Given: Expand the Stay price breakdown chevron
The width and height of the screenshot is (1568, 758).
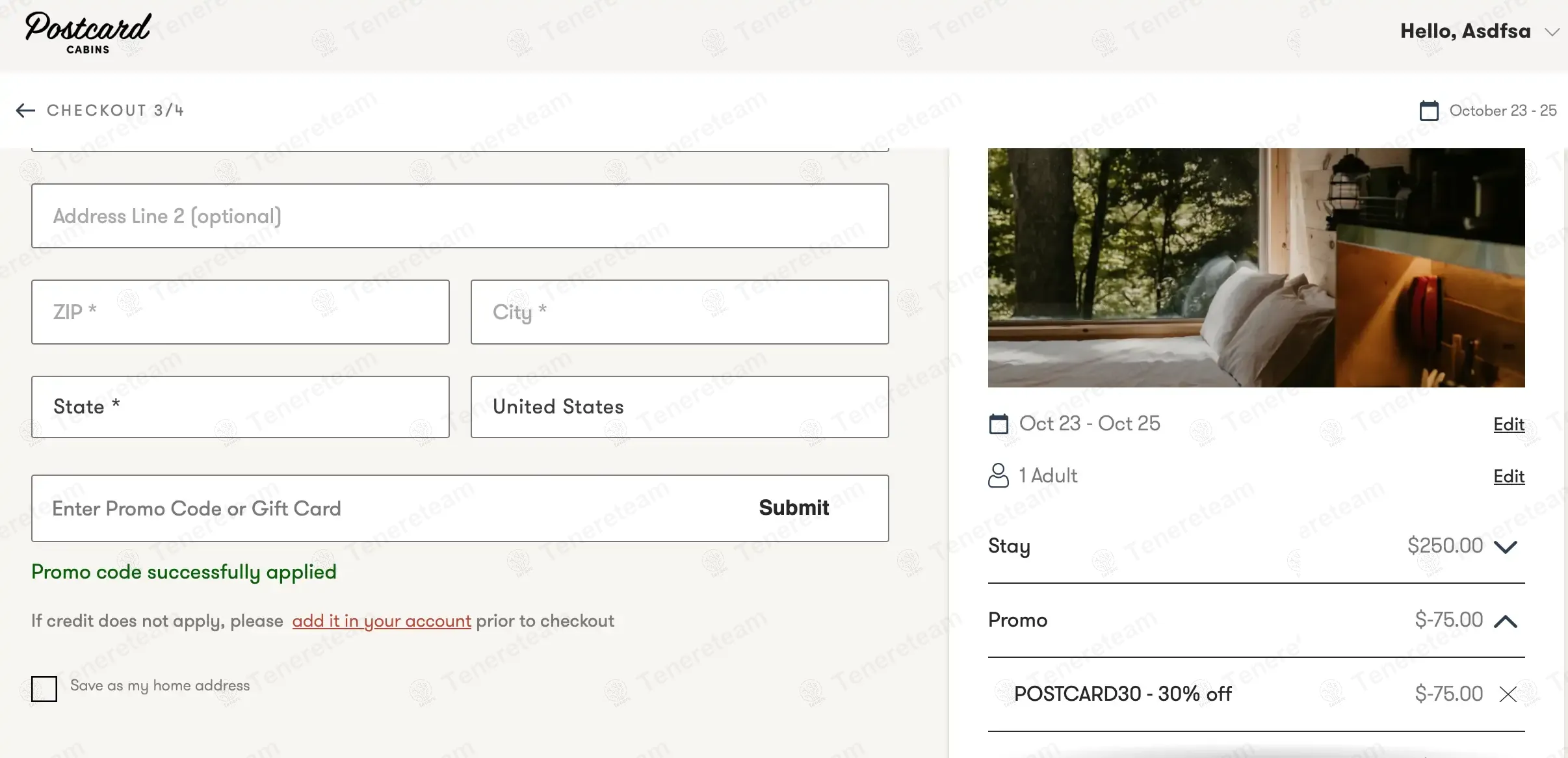Looking at the screenshot, I should click(x=1505, y=546).
